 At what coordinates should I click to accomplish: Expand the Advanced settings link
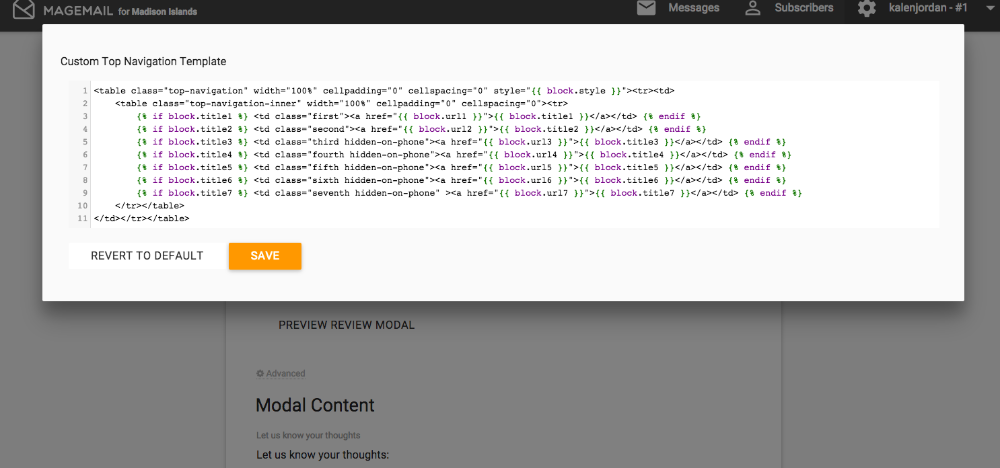[285, 374]
